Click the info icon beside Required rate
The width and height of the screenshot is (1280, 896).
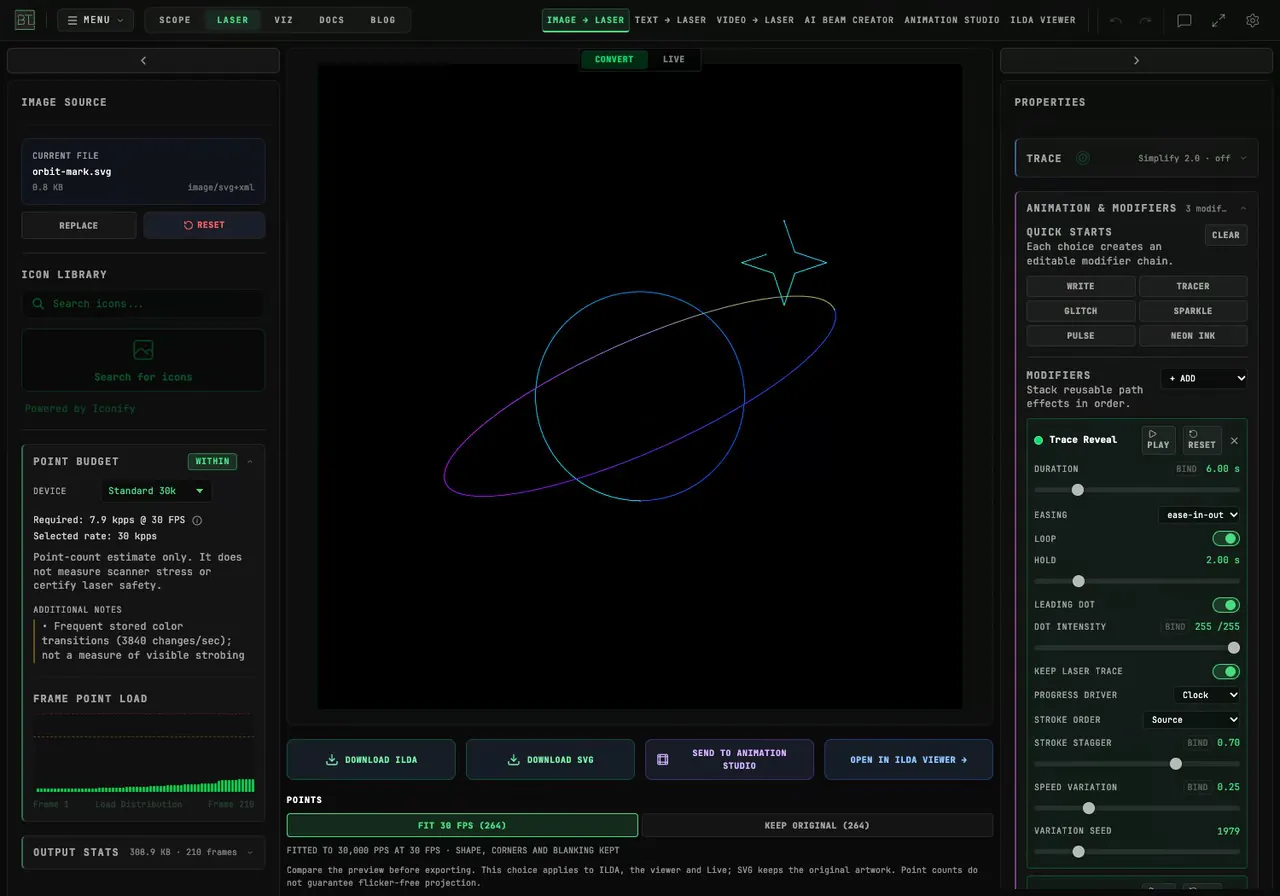pos(197,520)
